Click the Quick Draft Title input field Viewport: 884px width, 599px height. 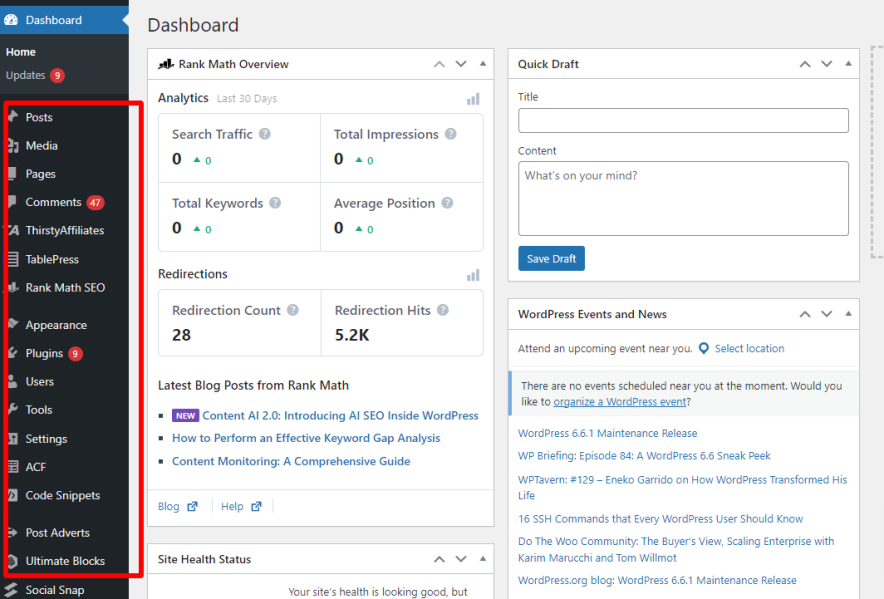pos(683,121)
